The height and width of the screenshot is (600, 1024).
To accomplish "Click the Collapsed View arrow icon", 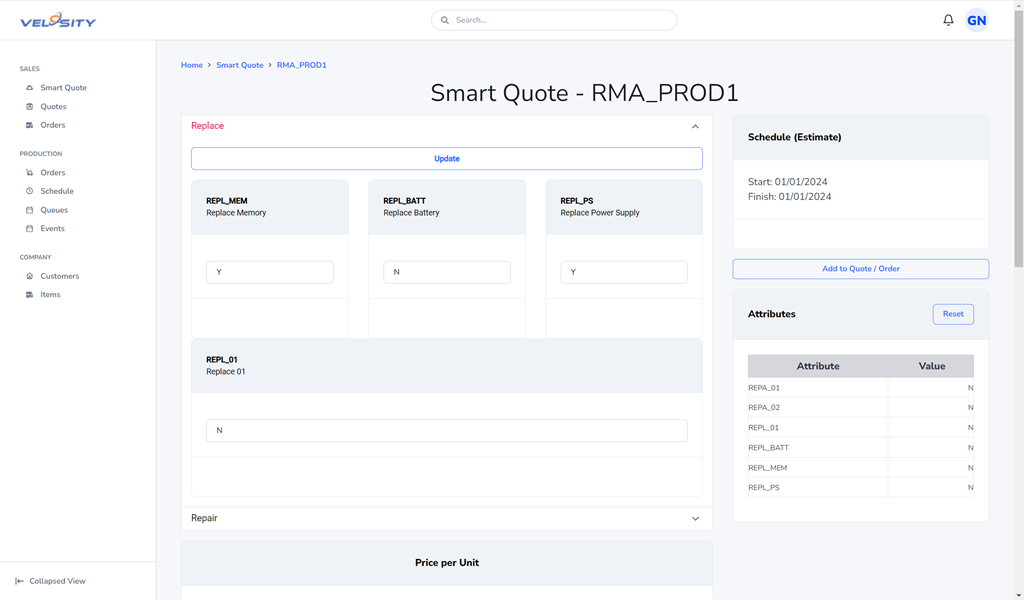I will 20,581.
